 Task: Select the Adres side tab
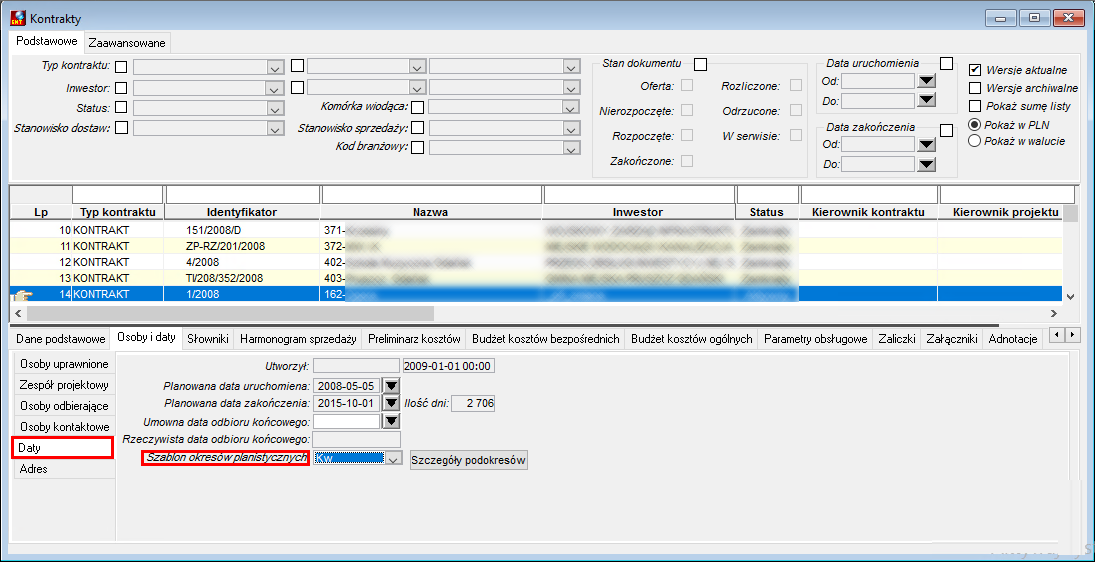[64, 468]
